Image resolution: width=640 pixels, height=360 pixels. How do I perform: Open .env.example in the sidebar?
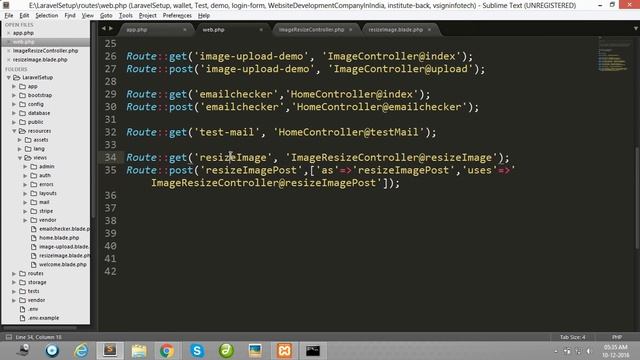(x=43, y=318)
